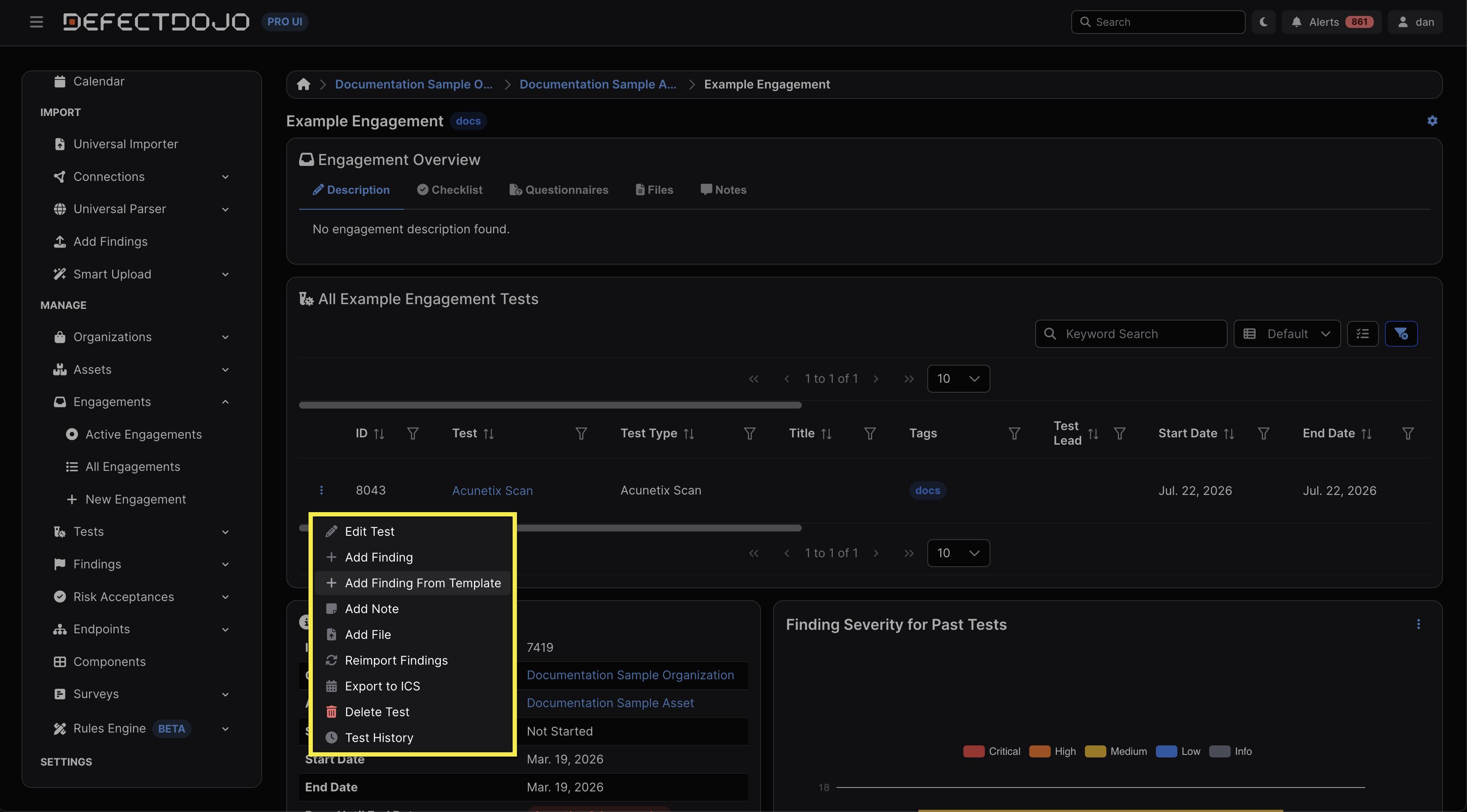This screenshot has width=1467, height=812.
Task: Sort the table by ID column
Action: [x=379, y=434]
